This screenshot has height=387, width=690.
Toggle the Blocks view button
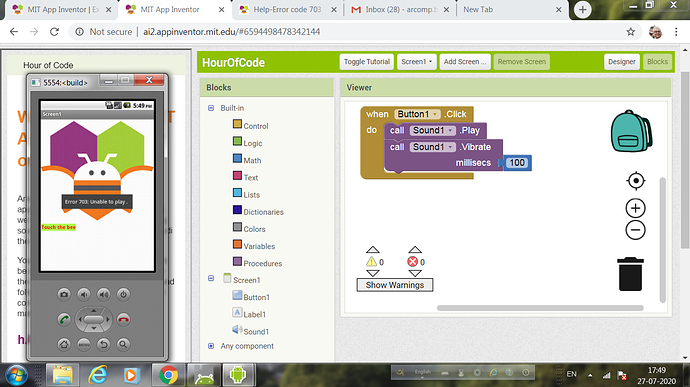point(657,62)
